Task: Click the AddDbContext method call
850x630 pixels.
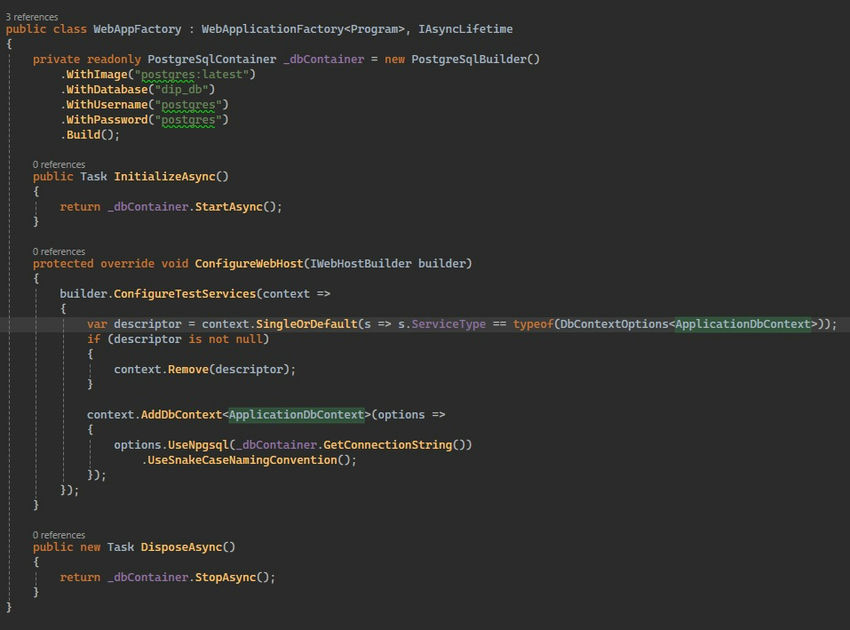Action: click(181, 415)
